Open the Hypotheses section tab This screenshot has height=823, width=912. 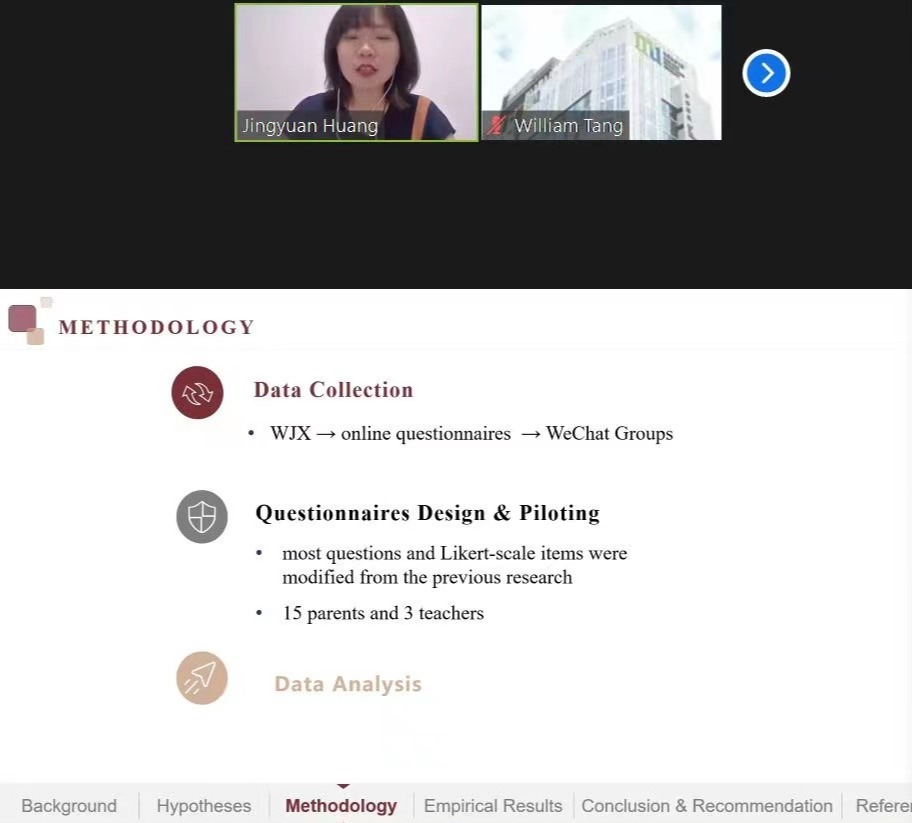(x=204, y=806)
